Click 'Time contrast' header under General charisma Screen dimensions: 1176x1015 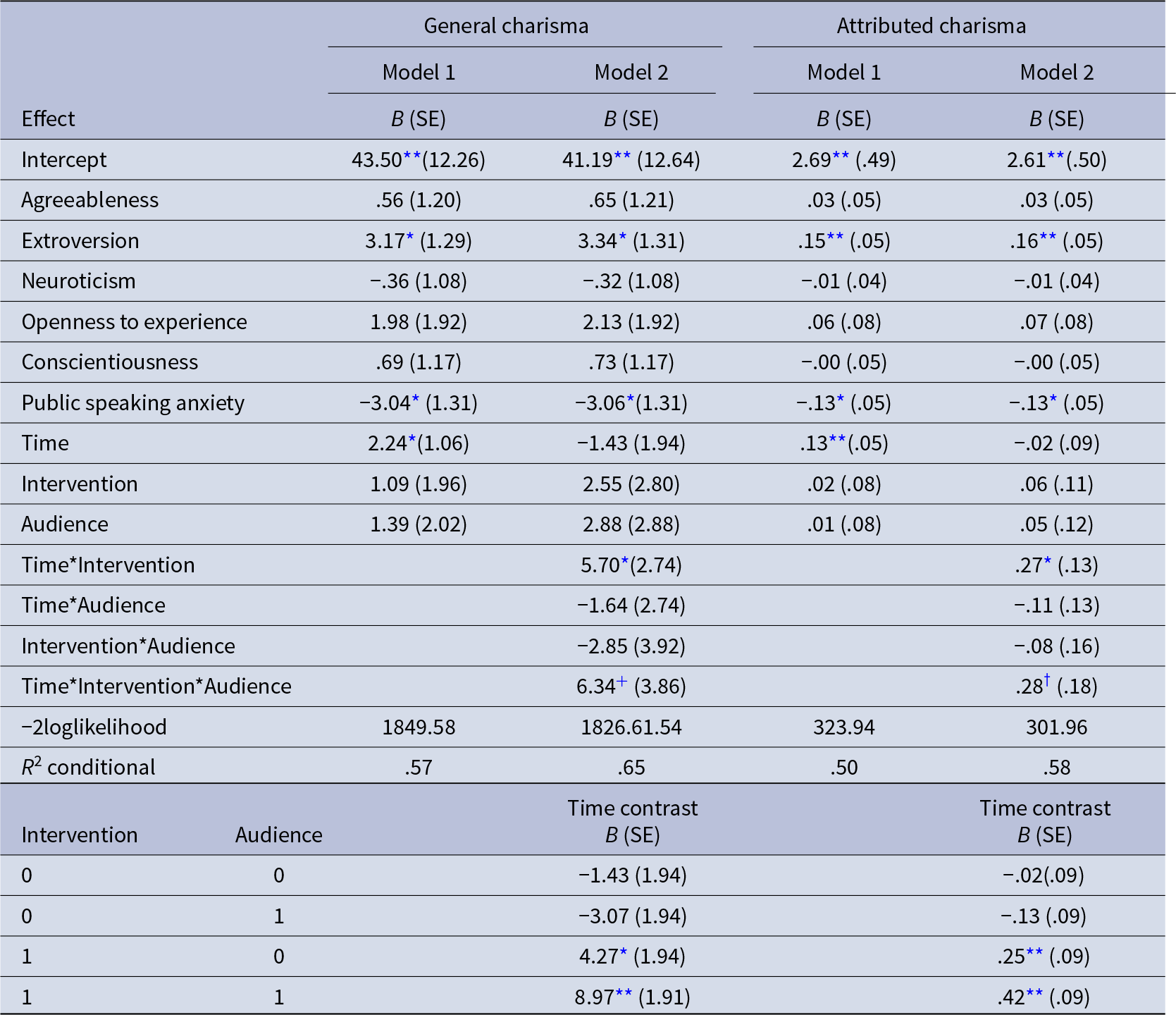(x=633, y=808)
